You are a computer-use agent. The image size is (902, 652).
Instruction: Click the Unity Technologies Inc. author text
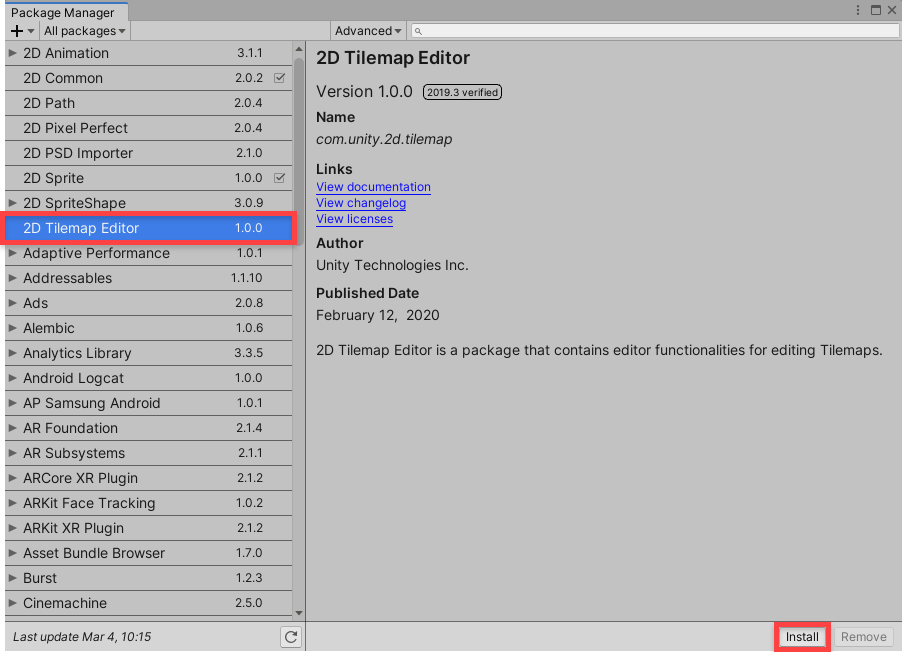click(x=392, y=265)
